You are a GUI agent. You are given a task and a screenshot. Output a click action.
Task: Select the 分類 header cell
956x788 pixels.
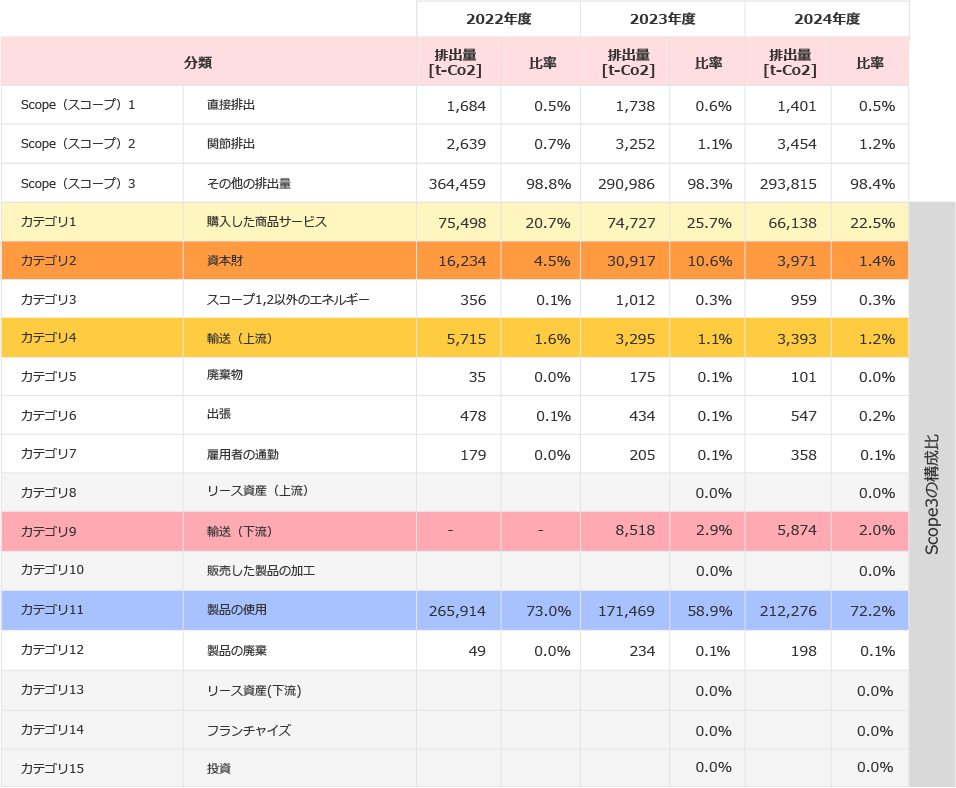(x=198, y=62)
